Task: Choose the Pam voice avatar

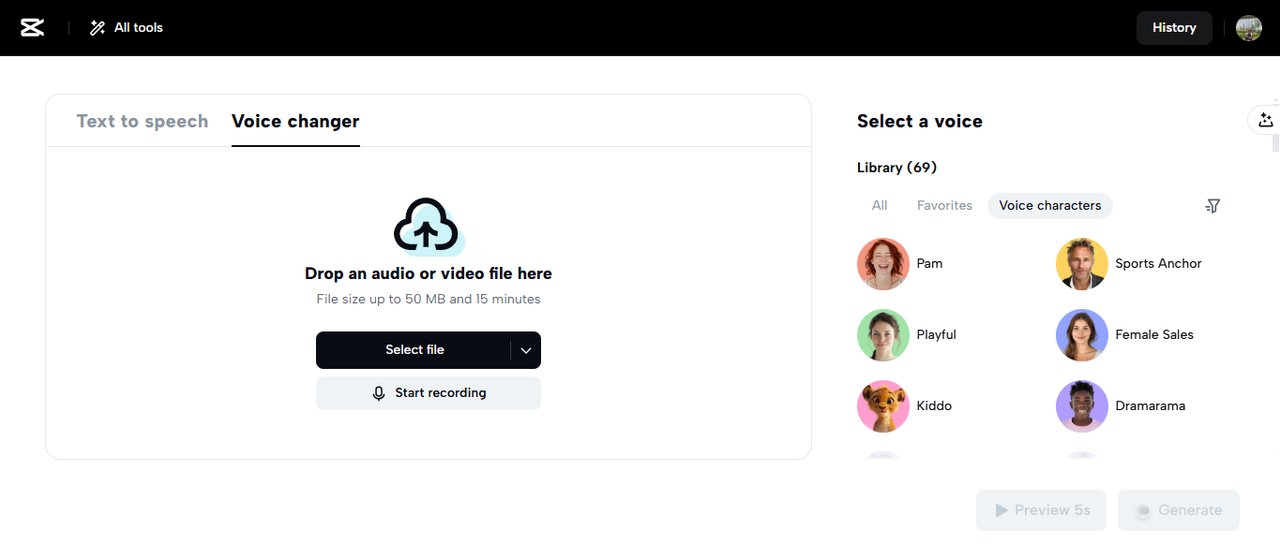Action: coord(883,264)
